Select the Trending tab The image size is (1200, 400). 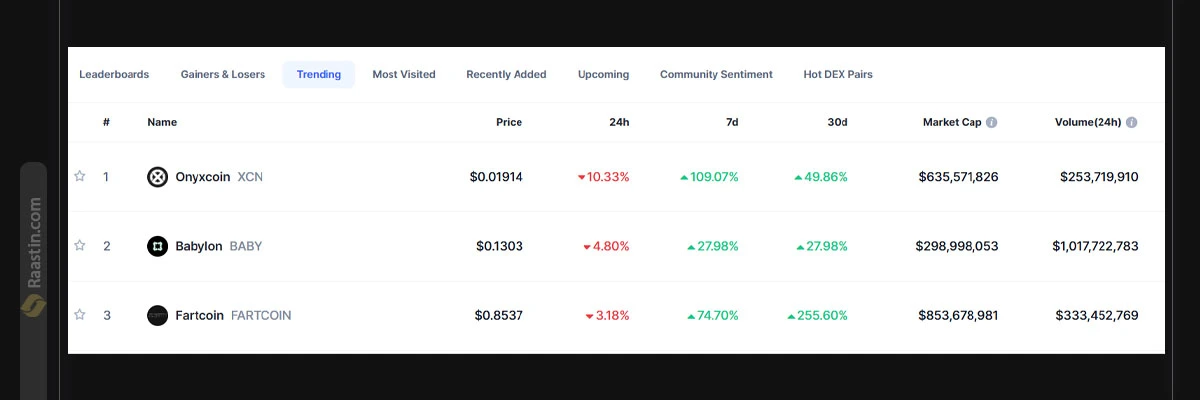point(319,74)
